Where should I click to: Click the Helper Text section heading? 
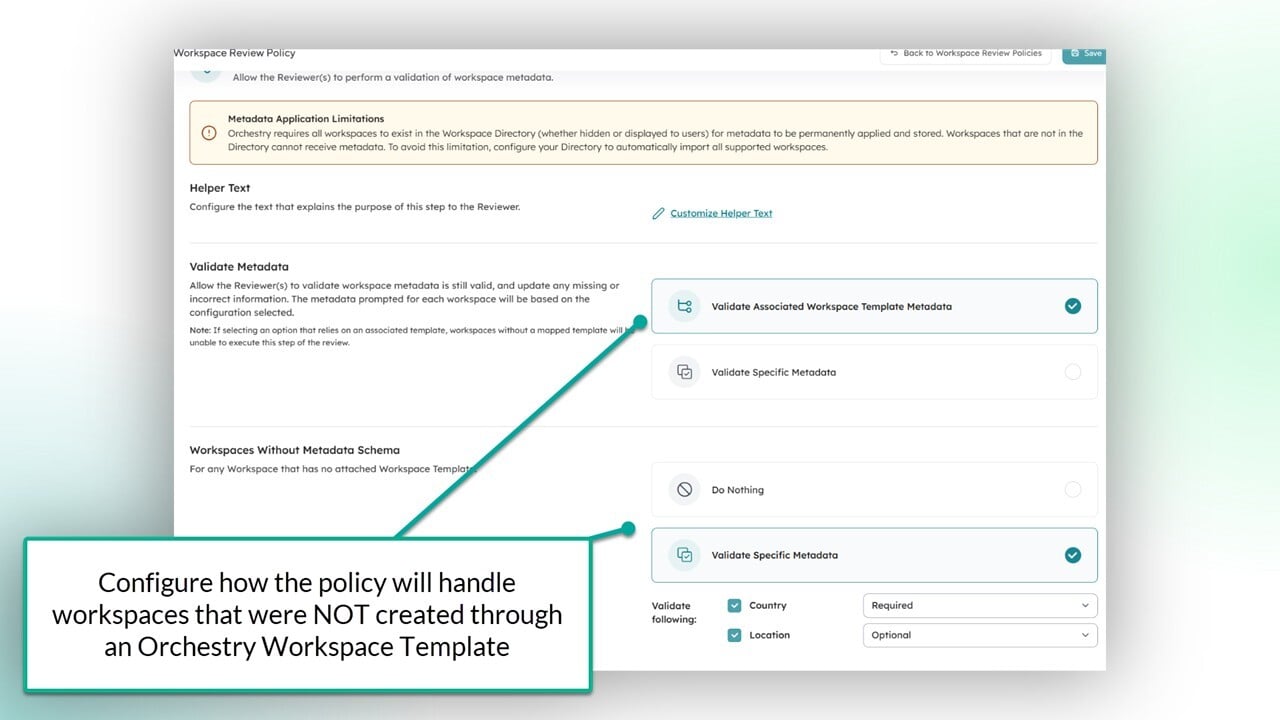220,188
